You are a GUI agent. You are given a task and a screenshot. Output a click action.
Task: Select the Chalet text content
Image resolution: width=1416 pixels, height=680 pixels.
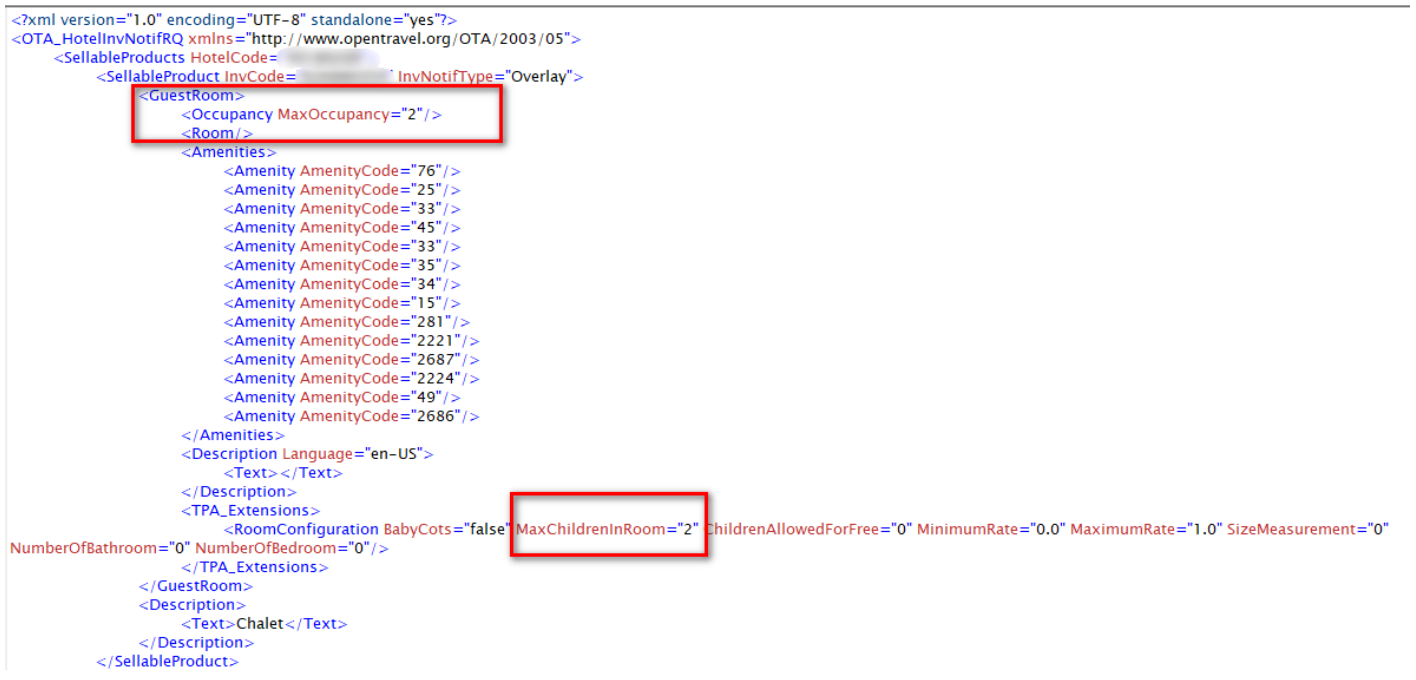[x=261, y=623]
